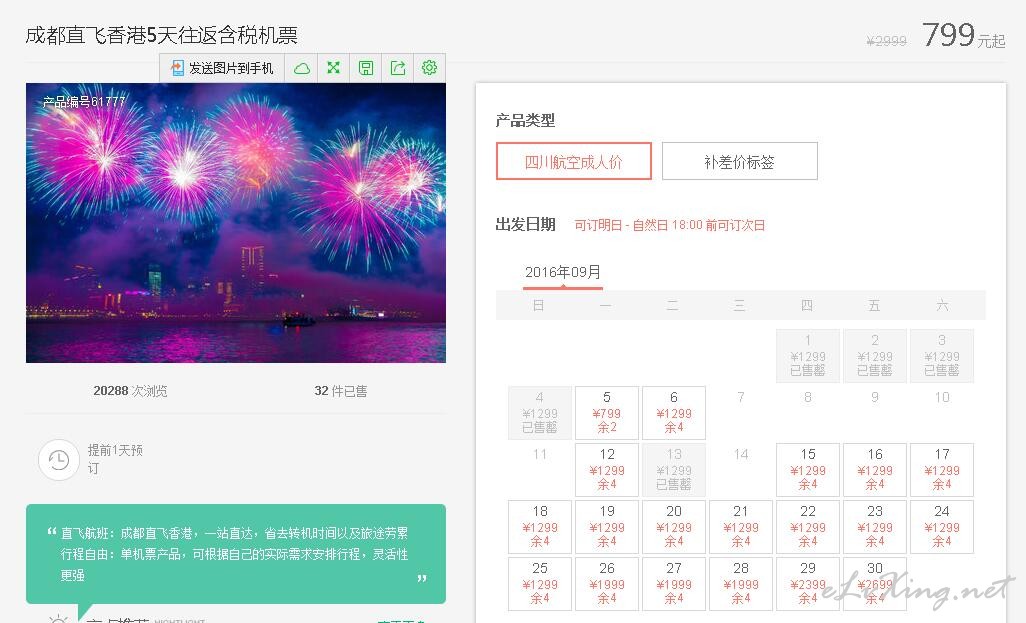Choose date 30 priced ¥2699
The width and height of the screenshot is (1026, 623).
coord(875,583)
